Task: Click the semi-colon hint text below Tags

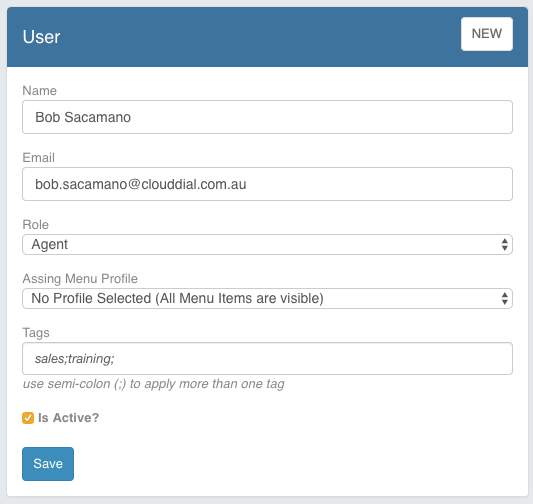Action: click(x=153, y=384)
